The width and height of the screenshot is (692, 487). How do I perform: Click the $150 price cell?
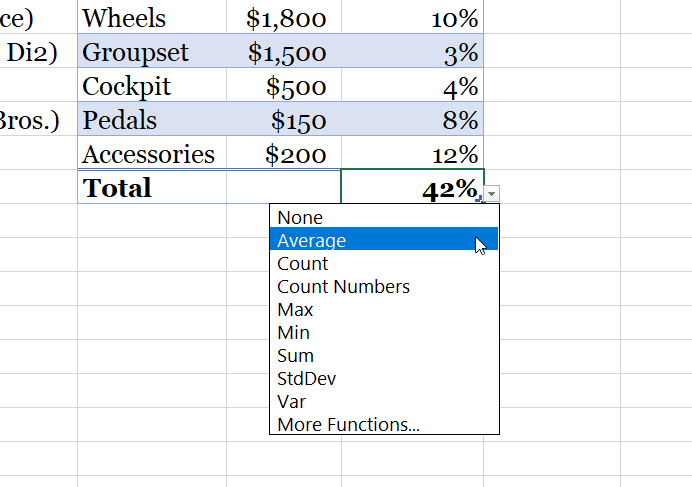pyautogui.click(x=284, y=119)
